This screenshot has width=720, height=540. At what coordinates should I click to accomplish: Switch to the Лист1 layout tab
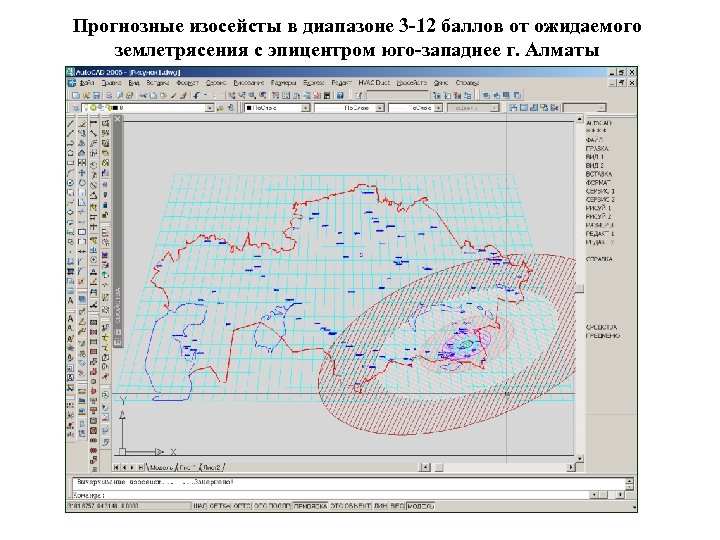[188, 467]
